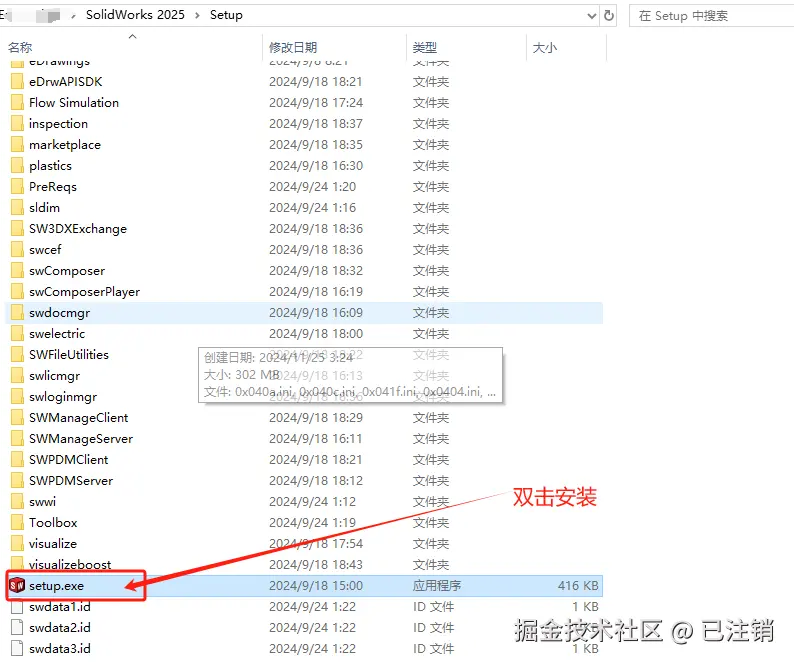Click the swdata1.id file name
Image resolution: width=794 pixels, height=664 pixels.
tap(60, 607)
